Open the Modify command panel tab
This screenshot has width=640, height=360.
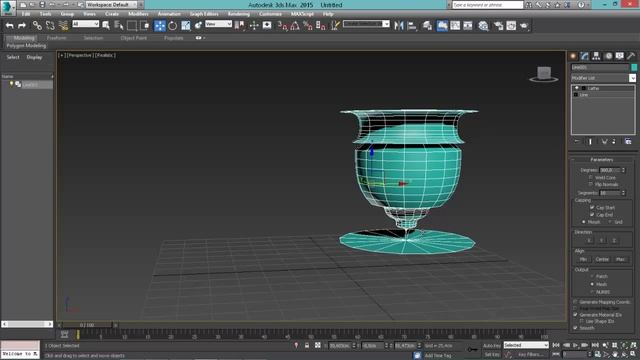(584, 56)
